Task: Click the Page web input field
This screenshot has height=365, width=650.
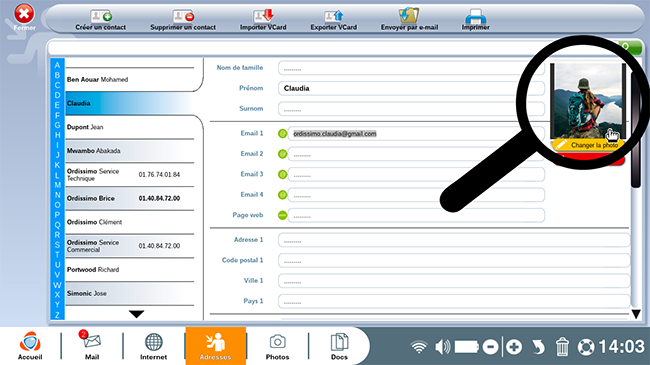Action: (416, 215)
